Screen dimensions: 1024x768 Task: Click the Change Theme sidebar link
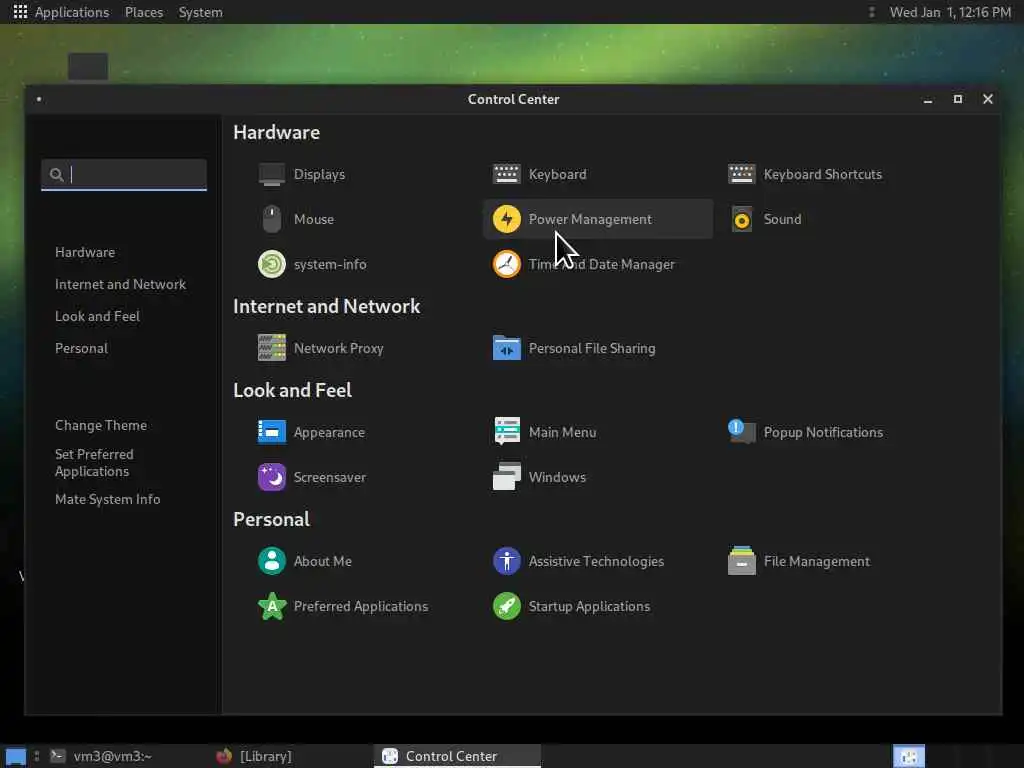(x=101, y=425)
